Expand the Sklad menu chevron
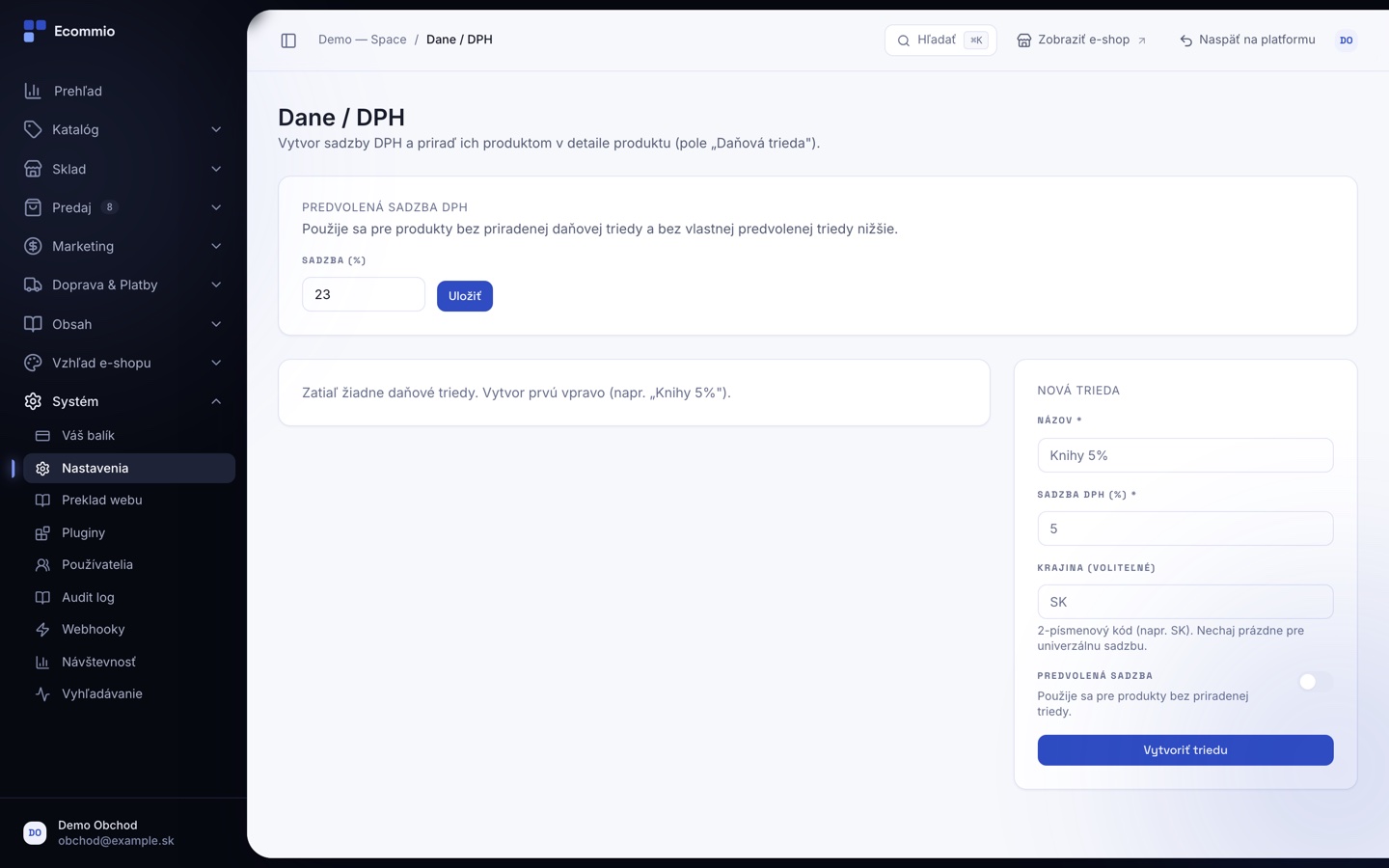This screenshot has width=1389, height=868. tap(216, 169)
